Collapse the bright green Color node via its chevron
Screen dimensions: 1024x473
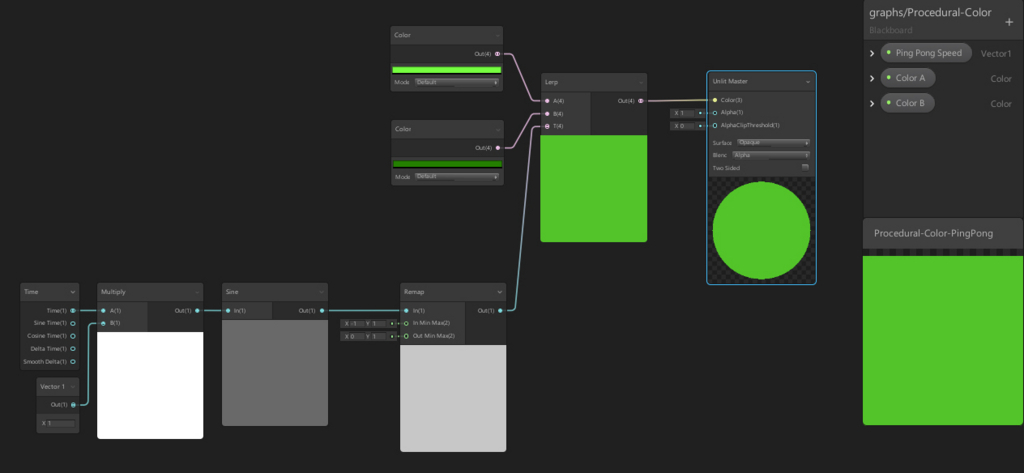click(x=498, y=35)
